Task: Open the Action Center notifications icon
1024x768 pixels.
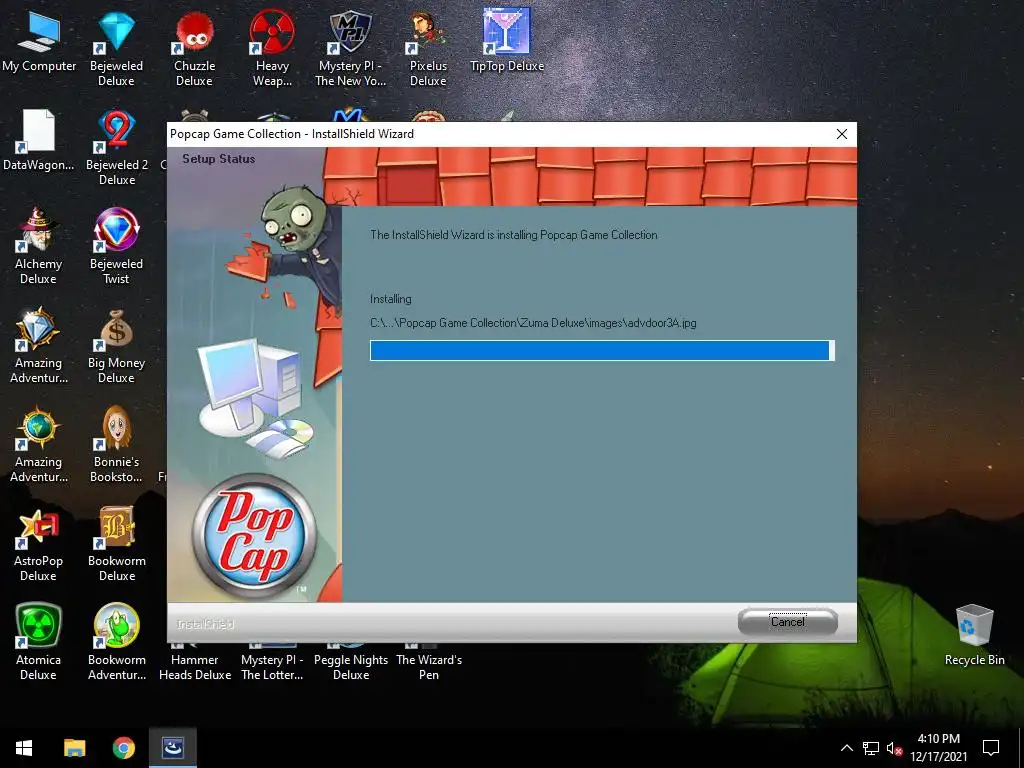Action: pyautogui.click(x=991, y=748)
